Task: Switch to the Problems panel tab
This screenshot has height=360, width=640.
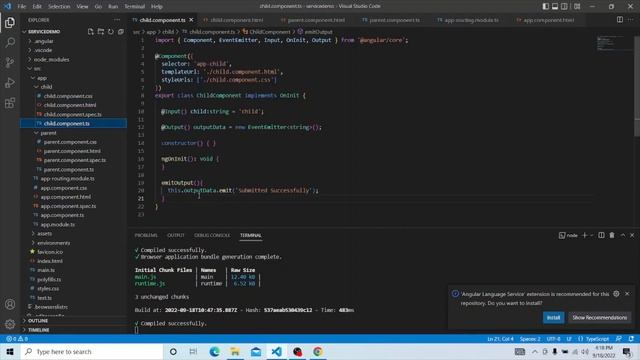Action: pos(146,235)
